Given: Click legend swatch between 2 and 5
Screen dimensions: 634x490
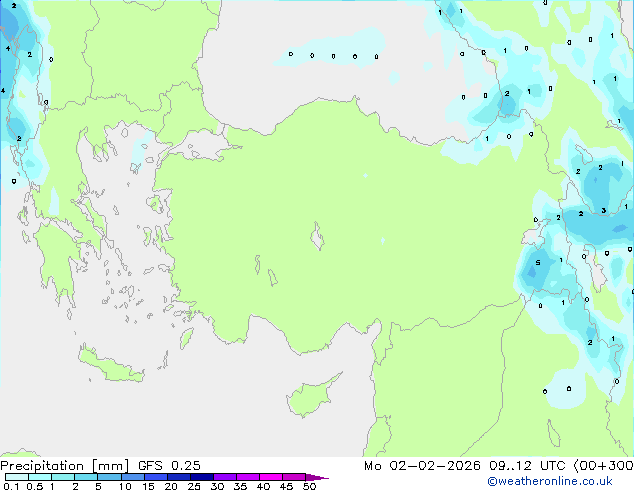Looking at the screenshot, I should 86,477.
